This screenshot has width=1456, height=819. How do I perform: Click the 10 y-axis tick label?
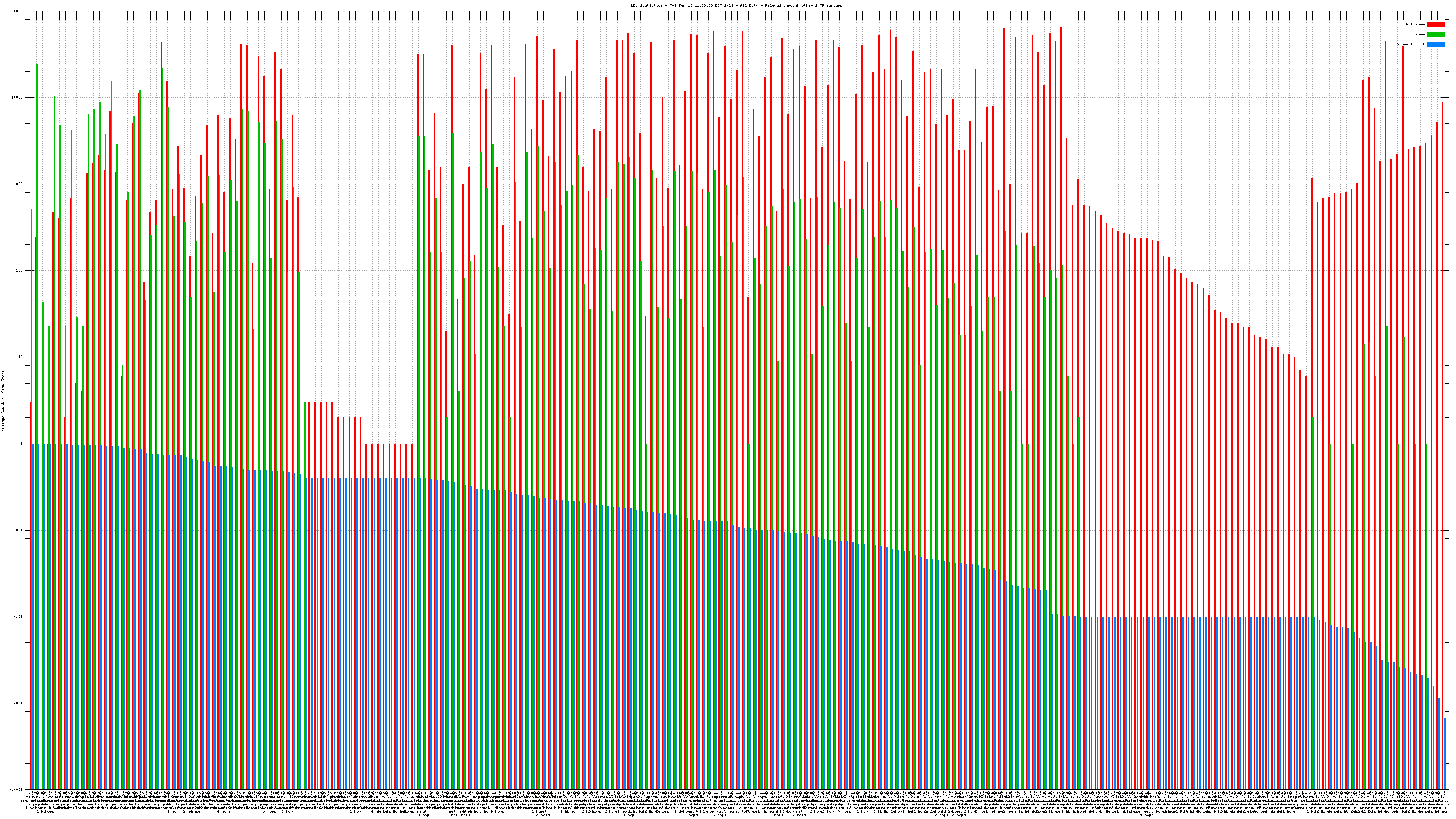[21, 357]
